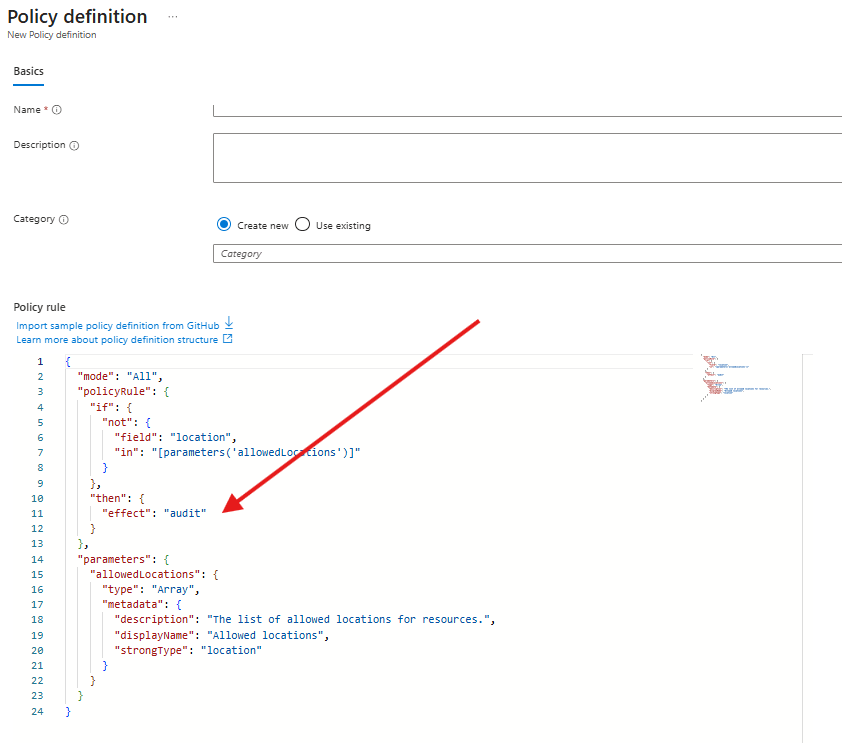
Task: Place cursor on the "All" mode value
Action: pyautogui.click(x=141, y=377)
